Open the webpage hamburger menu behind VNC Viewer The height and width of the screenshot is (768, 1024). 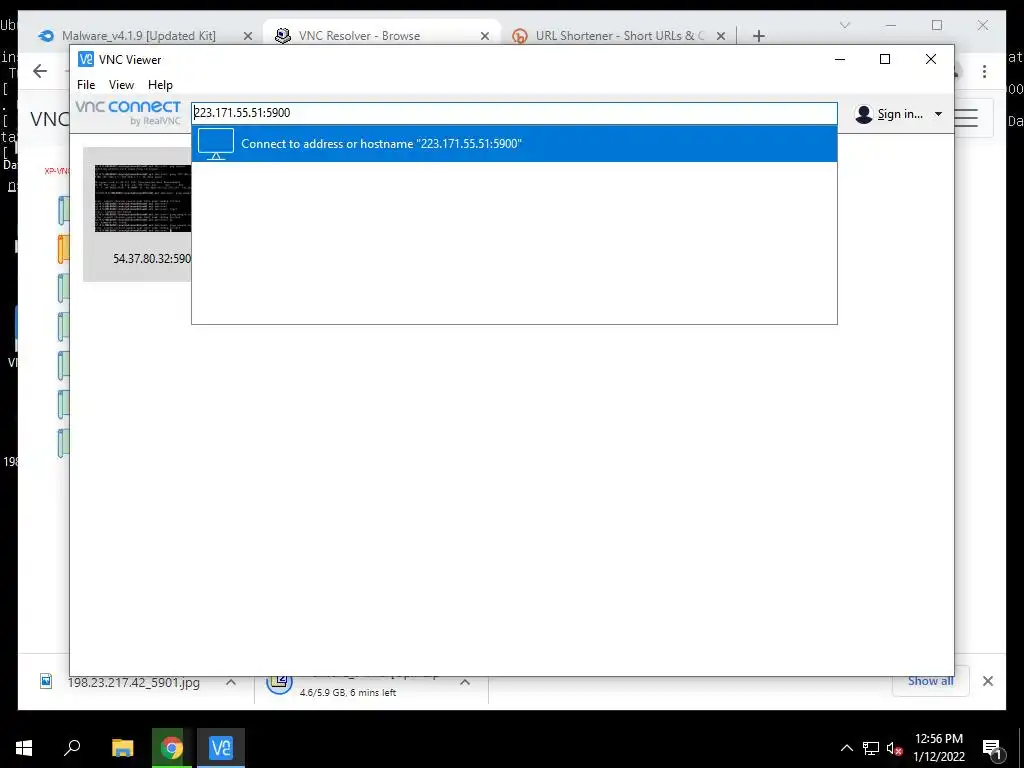coord(967,118)
